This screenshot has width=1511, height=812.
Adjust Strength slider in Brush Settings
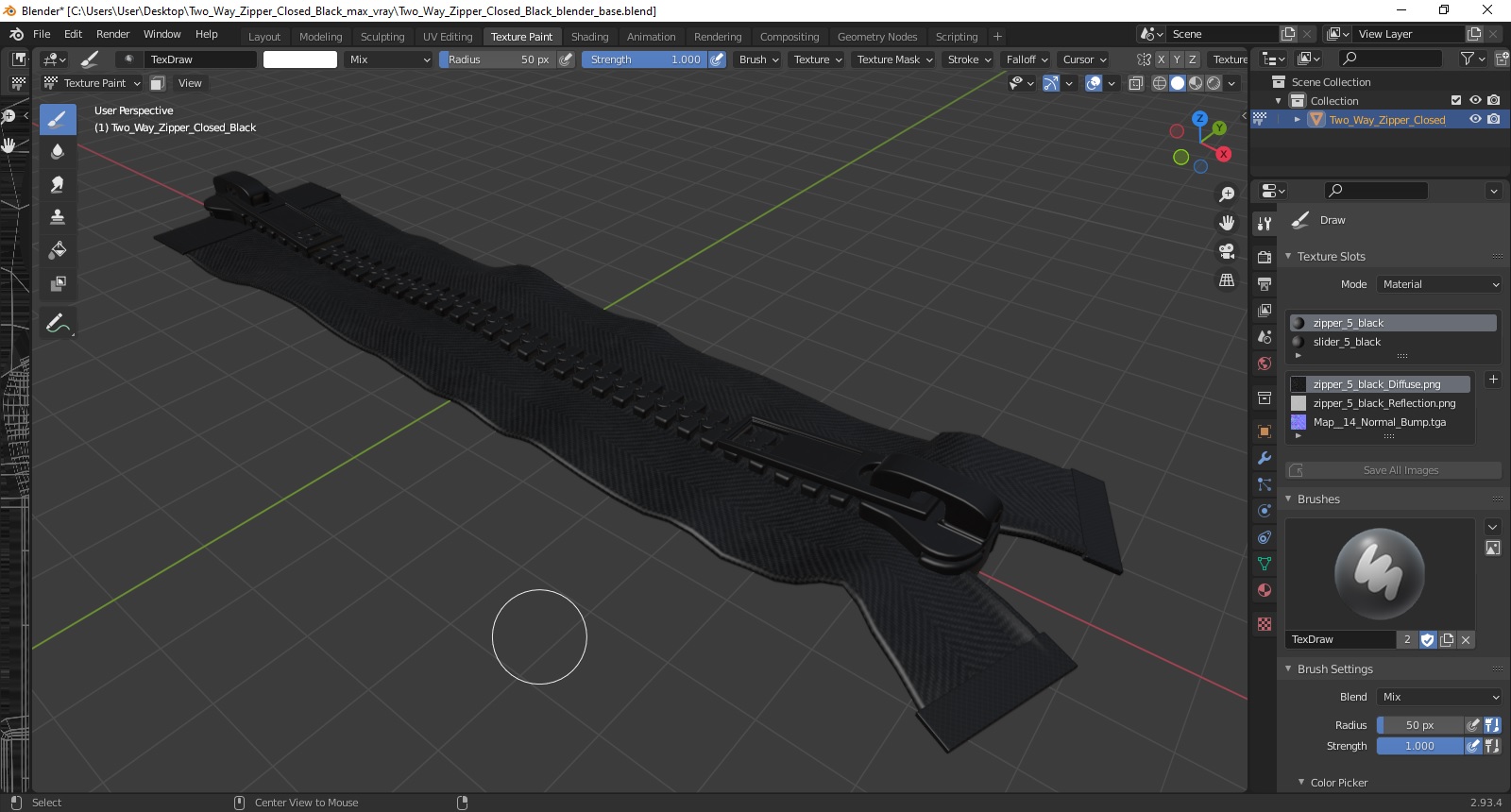coord(1420,746)
